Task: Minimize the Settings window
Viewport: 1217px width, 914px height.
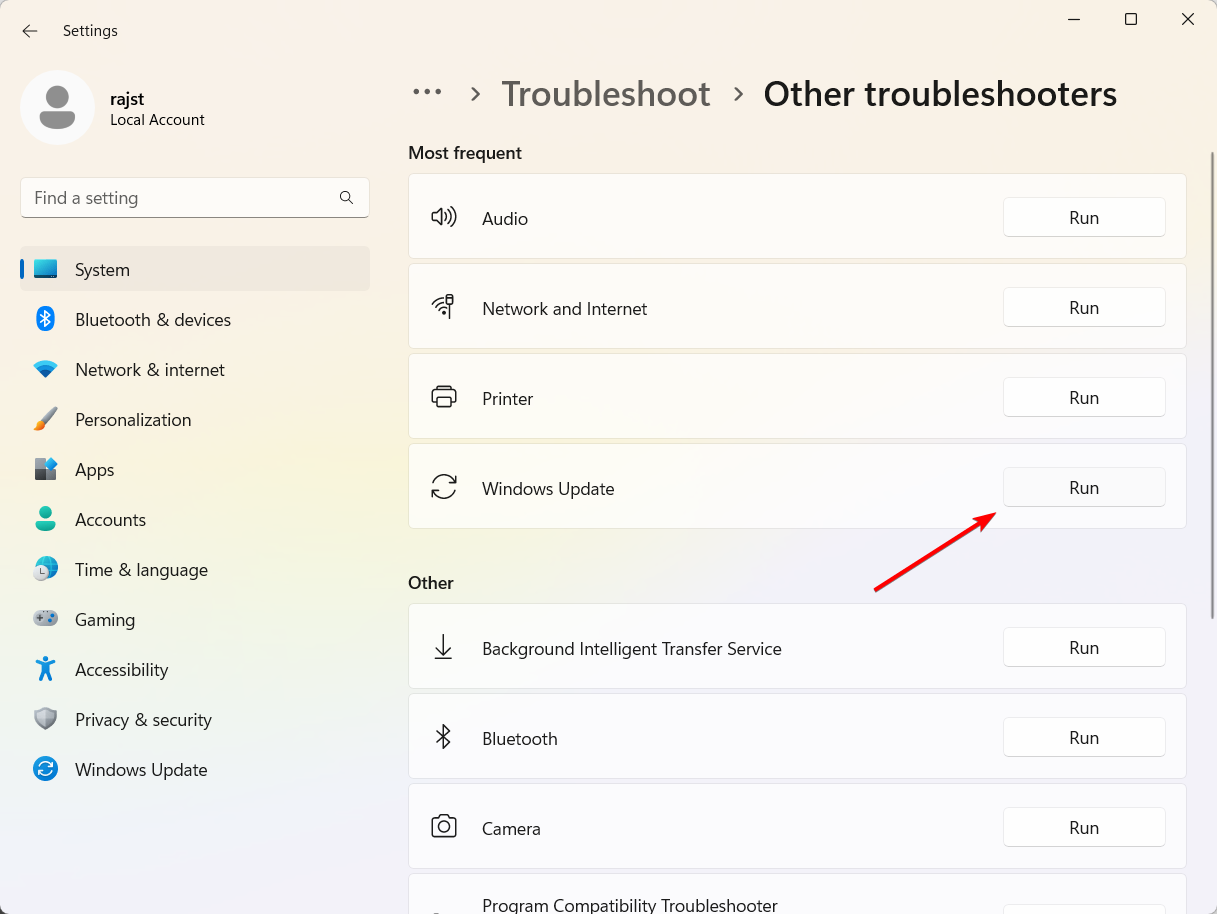Action: tap(1072, 19)
